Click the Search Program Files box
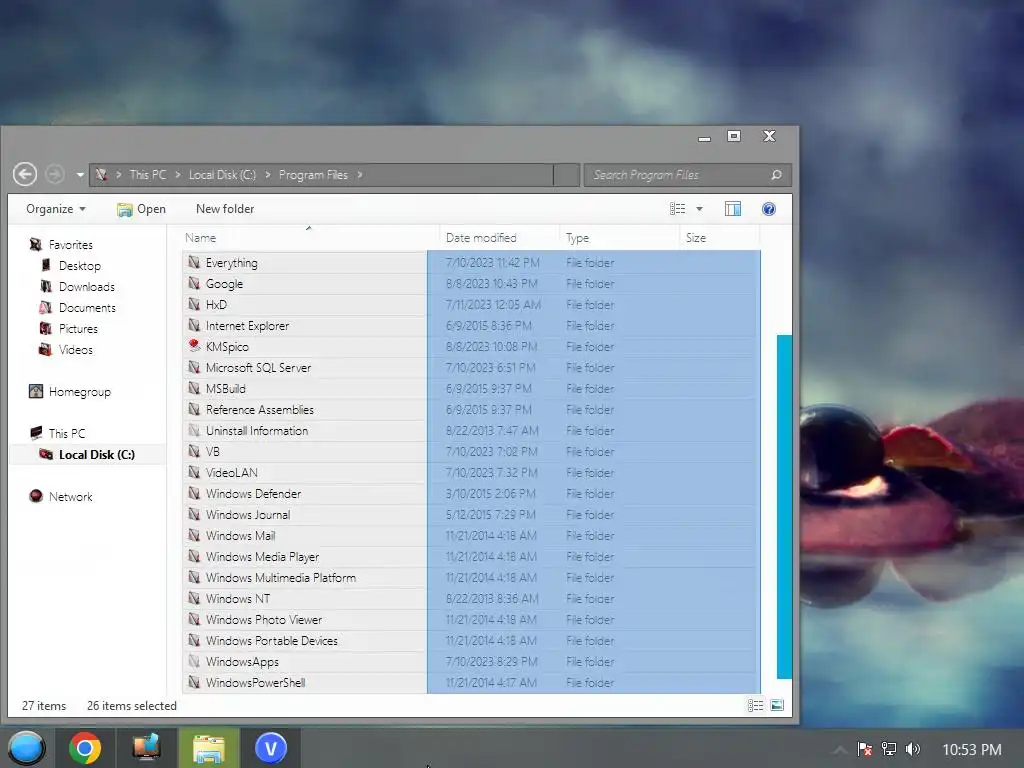 (687, 174)
